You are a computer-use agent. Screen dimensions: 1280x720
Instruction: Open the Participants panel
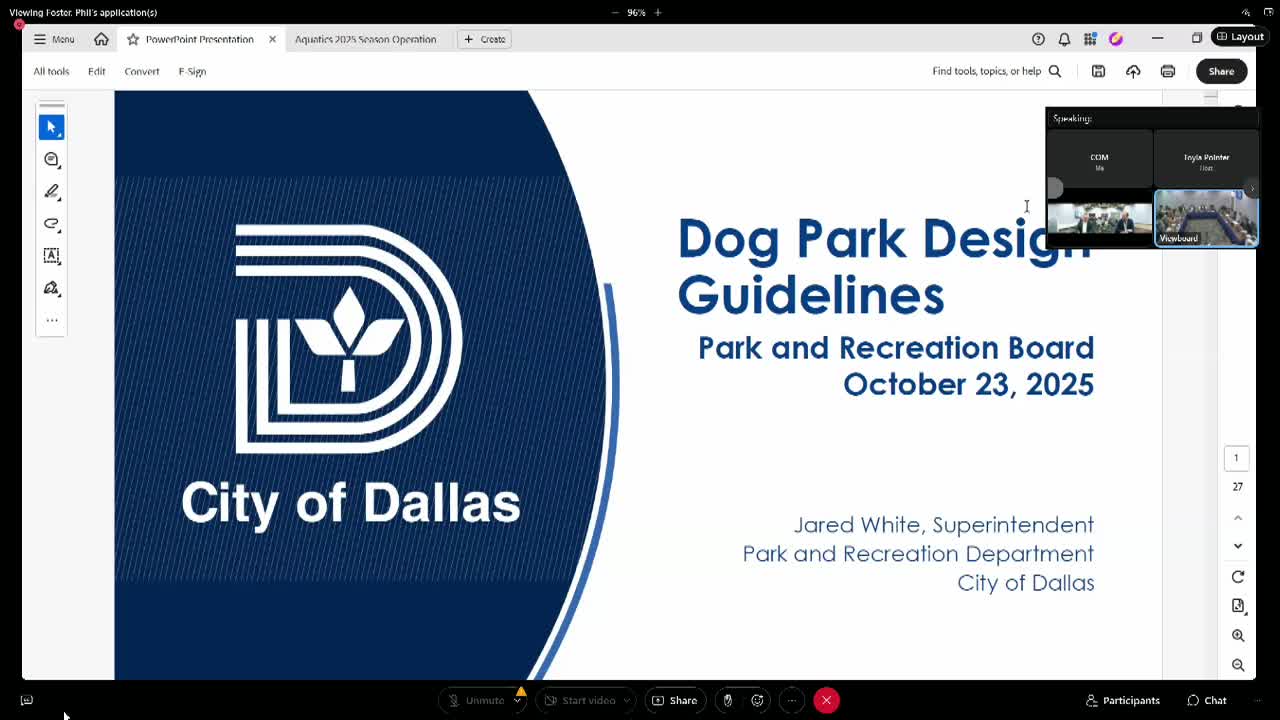coord(1123,700)
